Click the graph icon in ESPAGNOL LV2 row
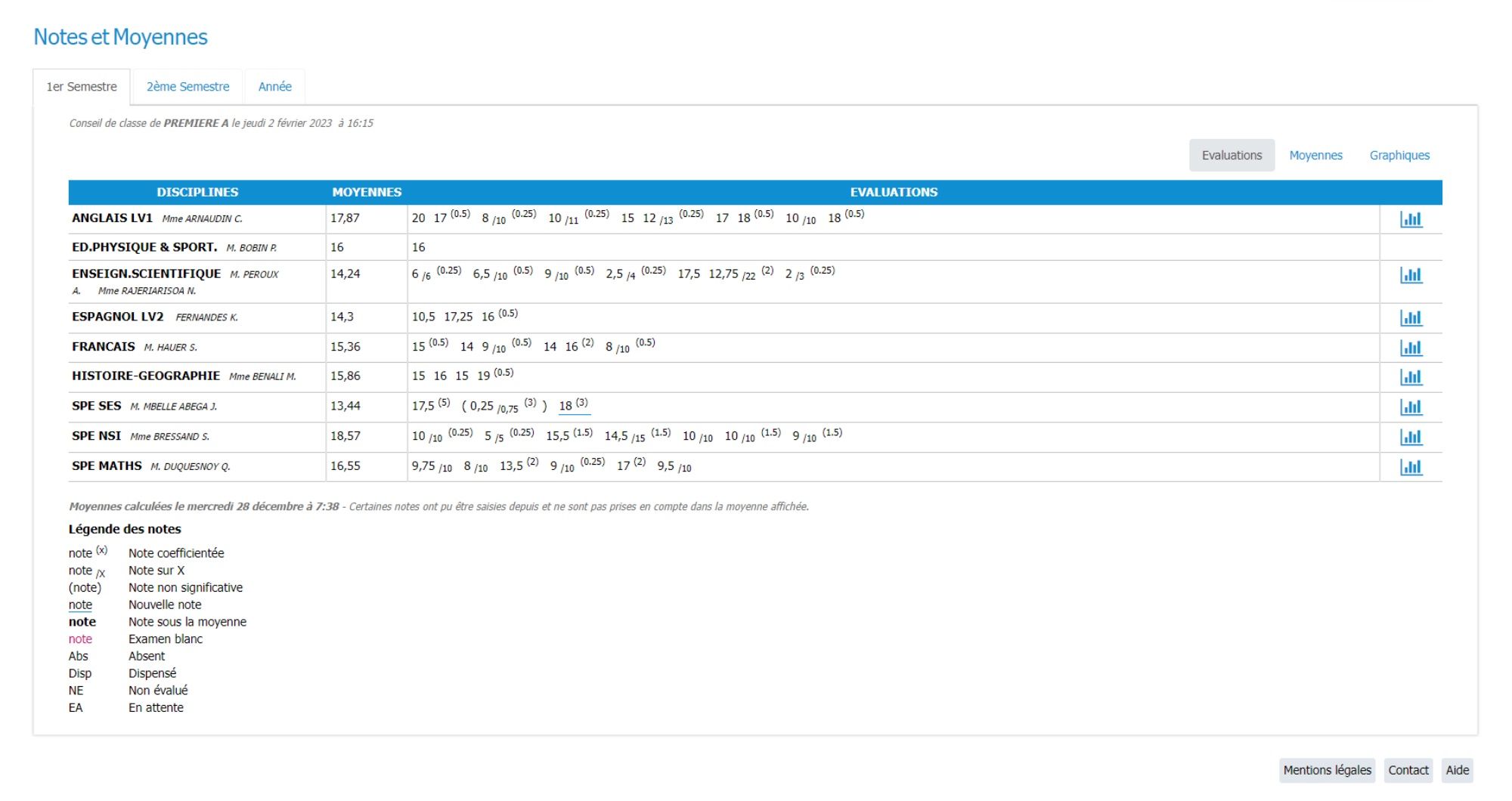This screenshot has width=1512, height=801. point(1411,318)
